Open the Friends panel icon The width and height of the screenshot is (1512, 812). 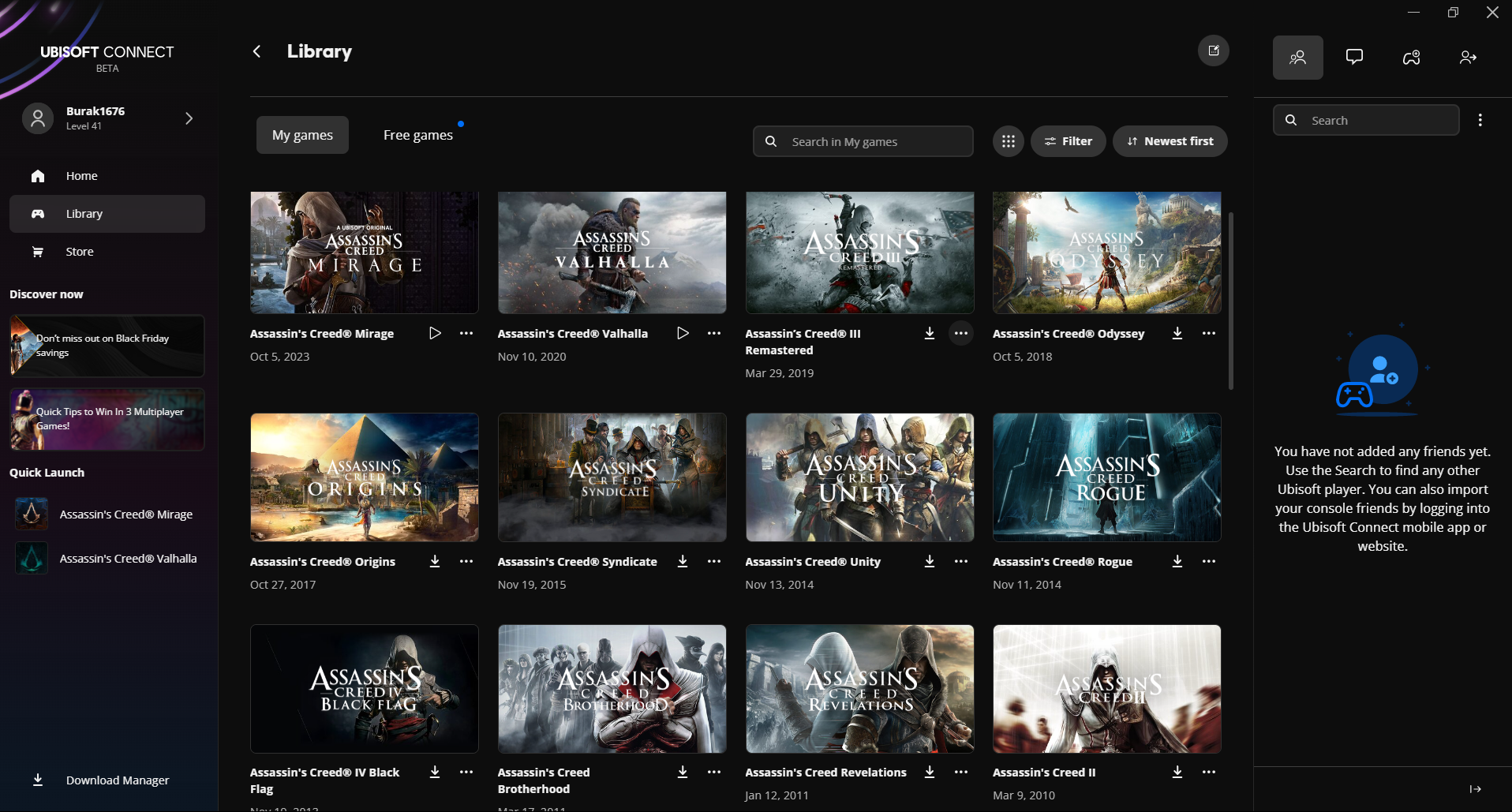[x=1298, y=57]
